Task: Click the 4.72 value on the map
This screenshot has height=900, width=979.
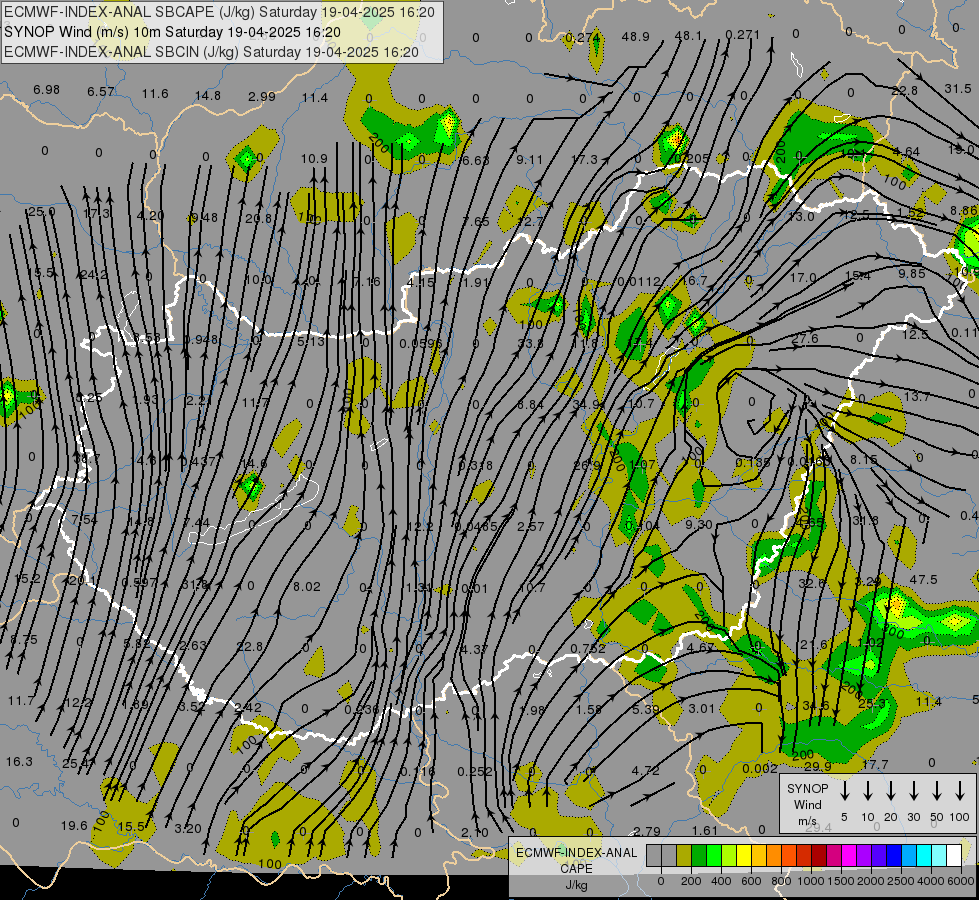Action: point(645,771)
